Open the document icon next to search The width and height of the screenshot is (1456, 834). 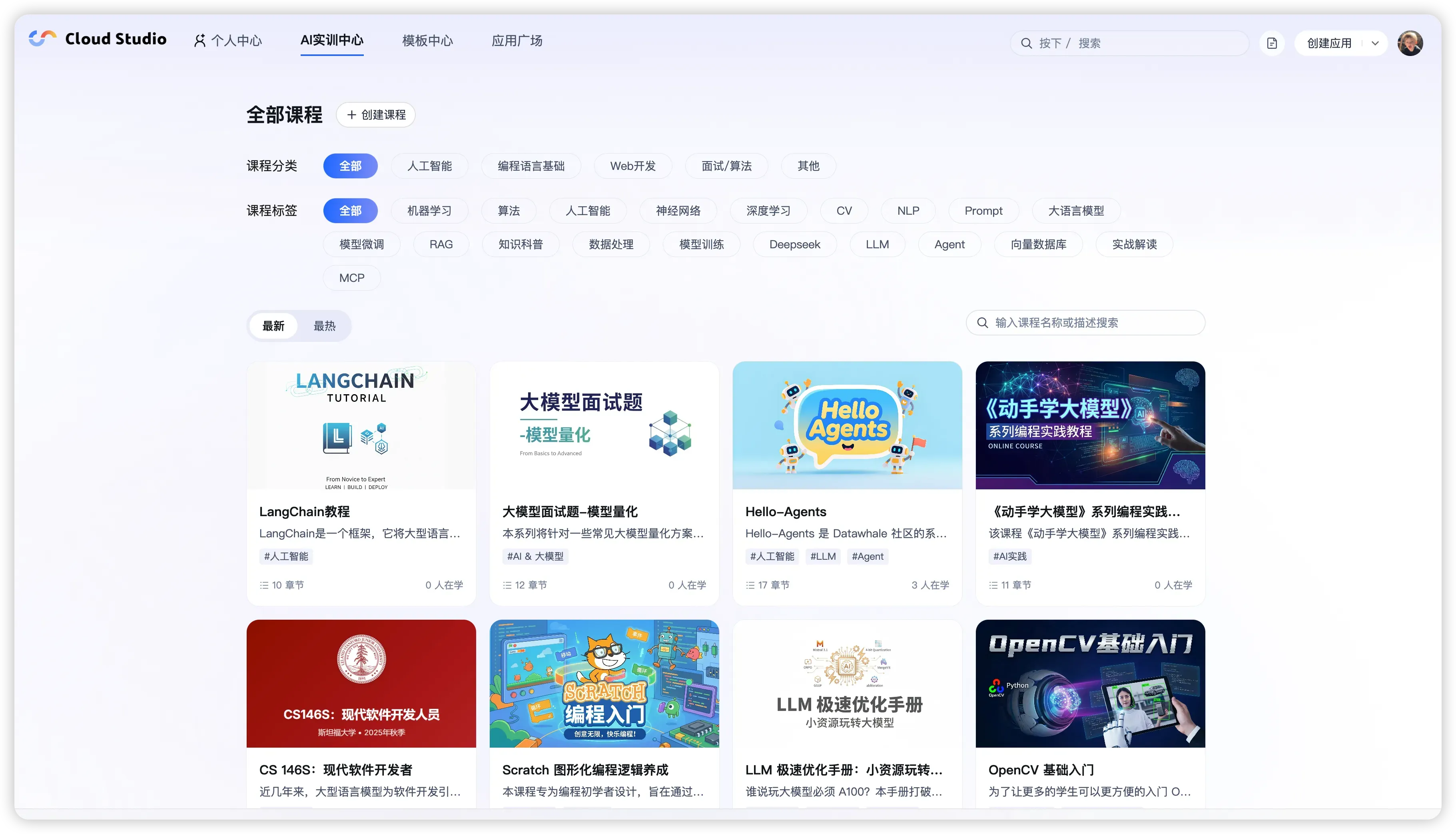coord(1272,44)
